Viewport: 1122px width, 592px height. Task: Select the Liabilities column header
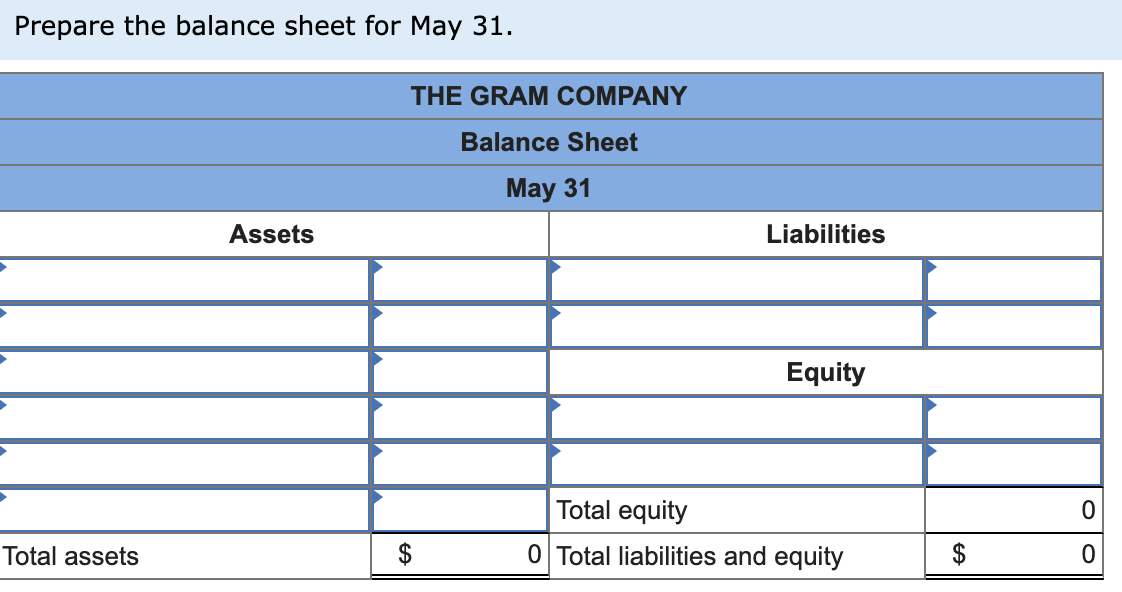click(826, 234)
